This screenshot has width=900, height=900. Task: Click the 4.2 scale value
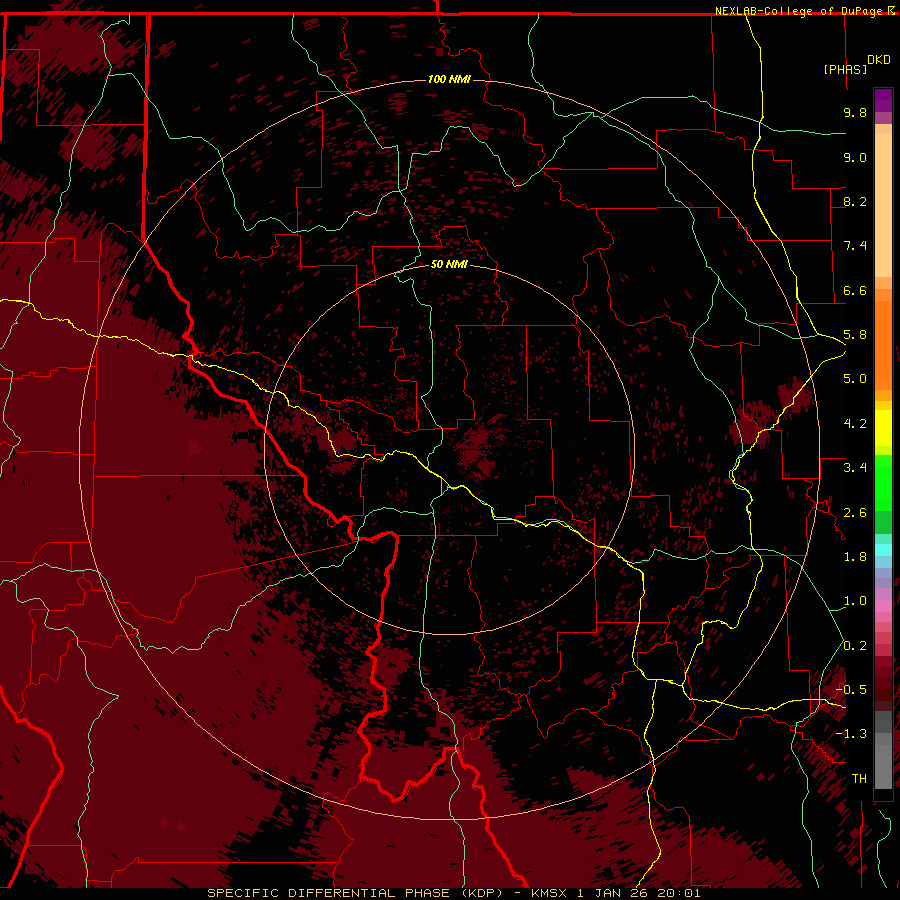(x=855, y=424)
